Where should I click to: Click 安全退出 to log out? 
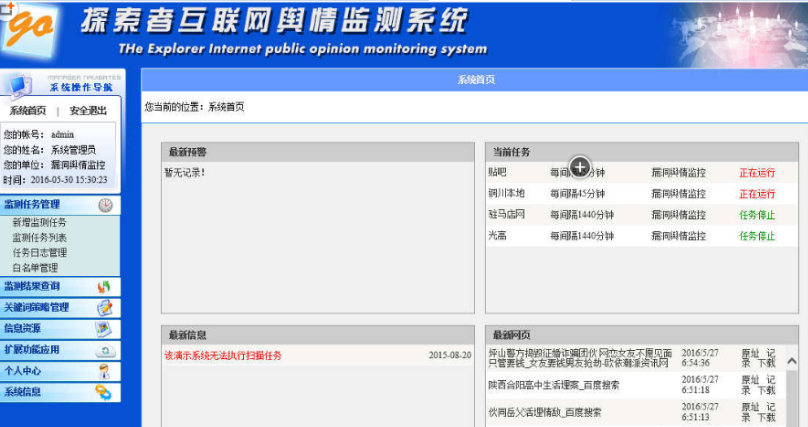88,111
